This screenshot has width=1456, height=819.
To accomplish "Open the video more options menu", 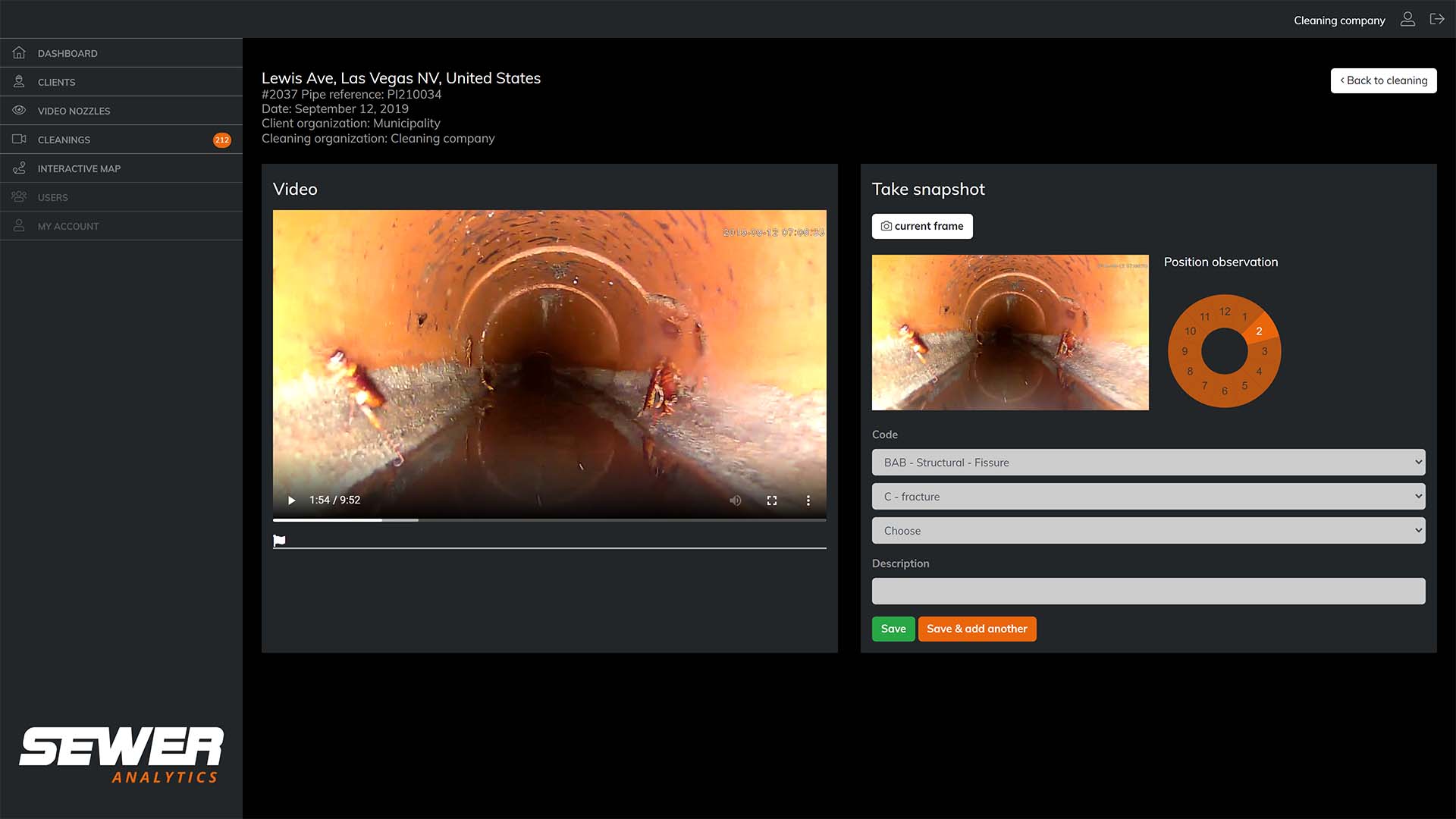I will click(808, 500).
